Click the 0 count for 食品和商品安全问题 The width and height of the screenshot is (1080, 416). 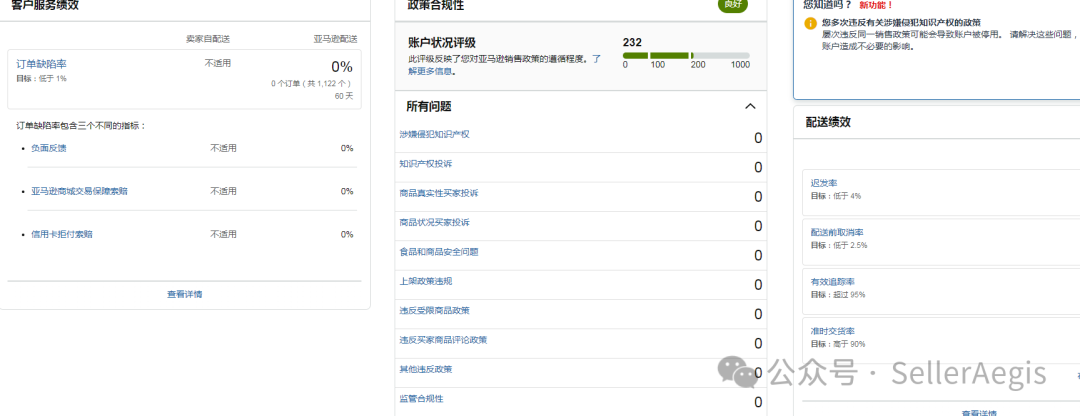(x=758, y=256)
